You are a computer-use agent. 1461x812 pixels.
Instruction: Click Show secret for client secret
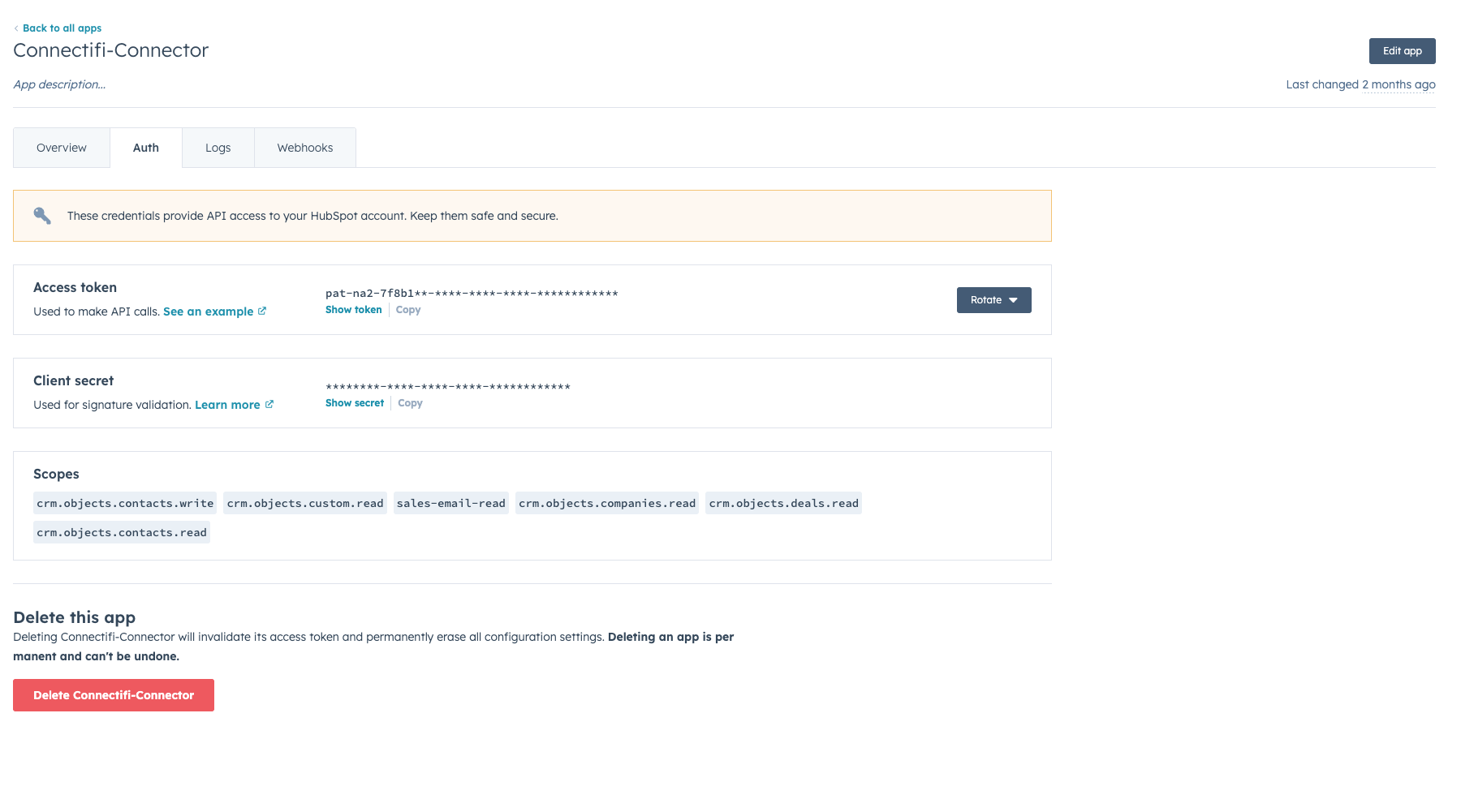pos(355,403)
